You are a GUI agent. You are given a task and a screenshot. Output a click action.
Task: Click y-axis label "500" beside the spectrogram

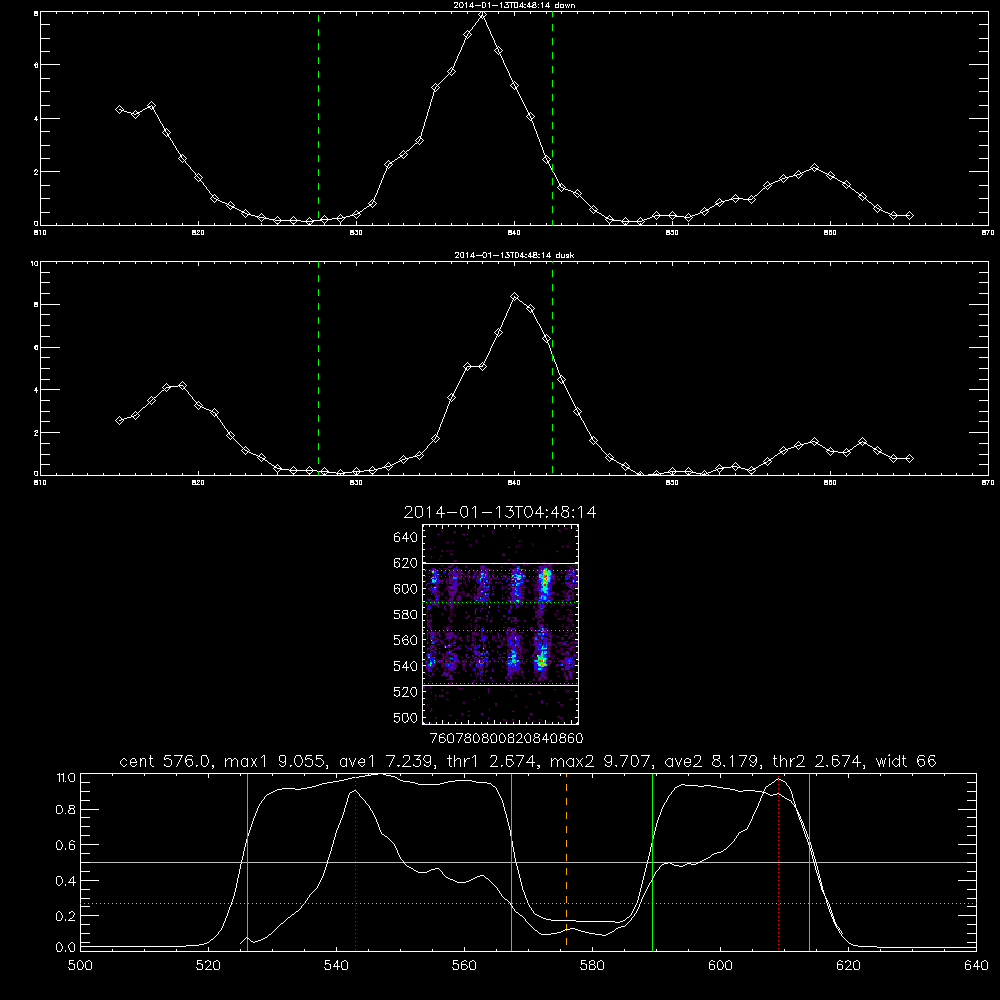tap(405, 717)
